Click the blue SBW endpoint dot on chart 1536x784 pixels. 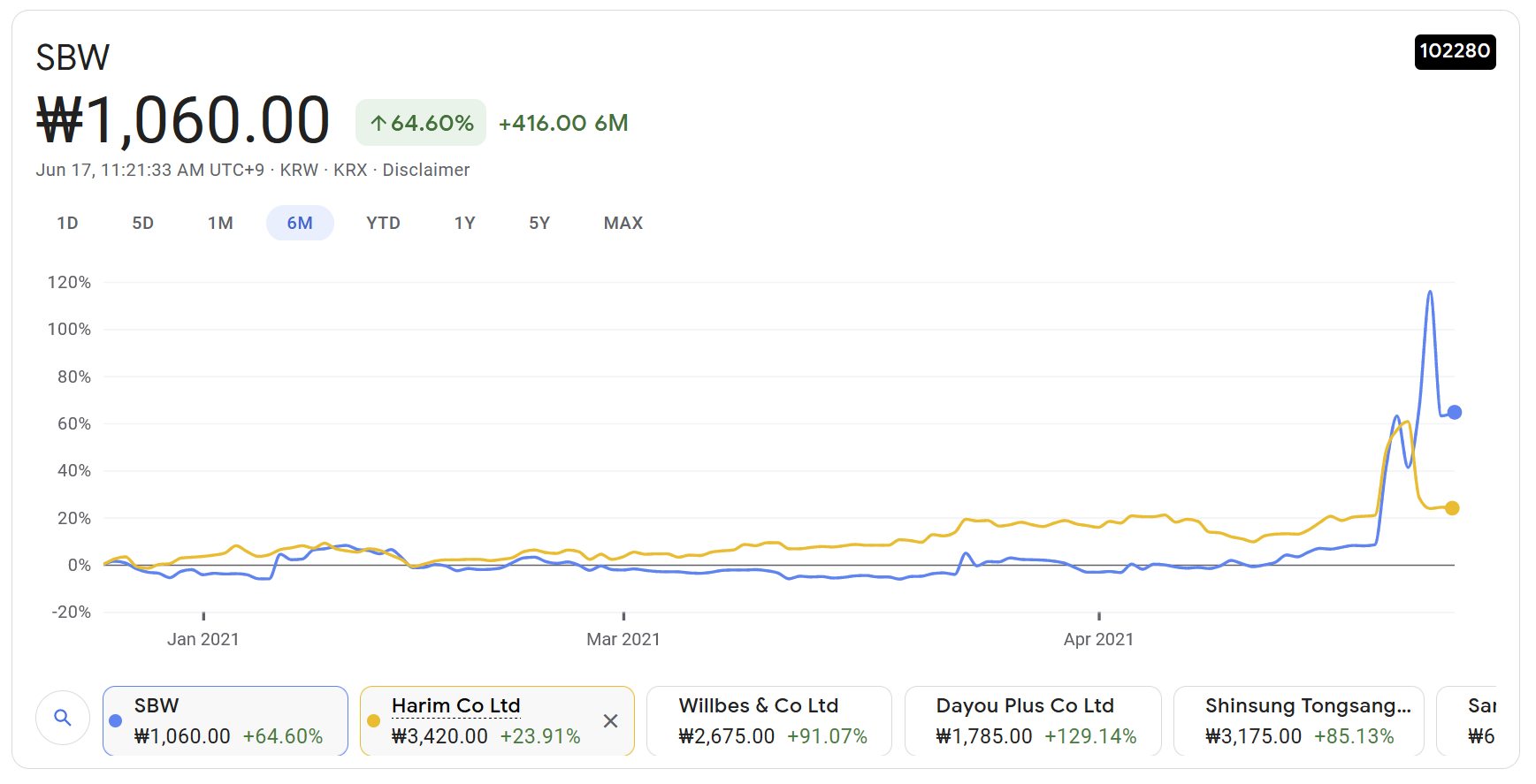1454,412
